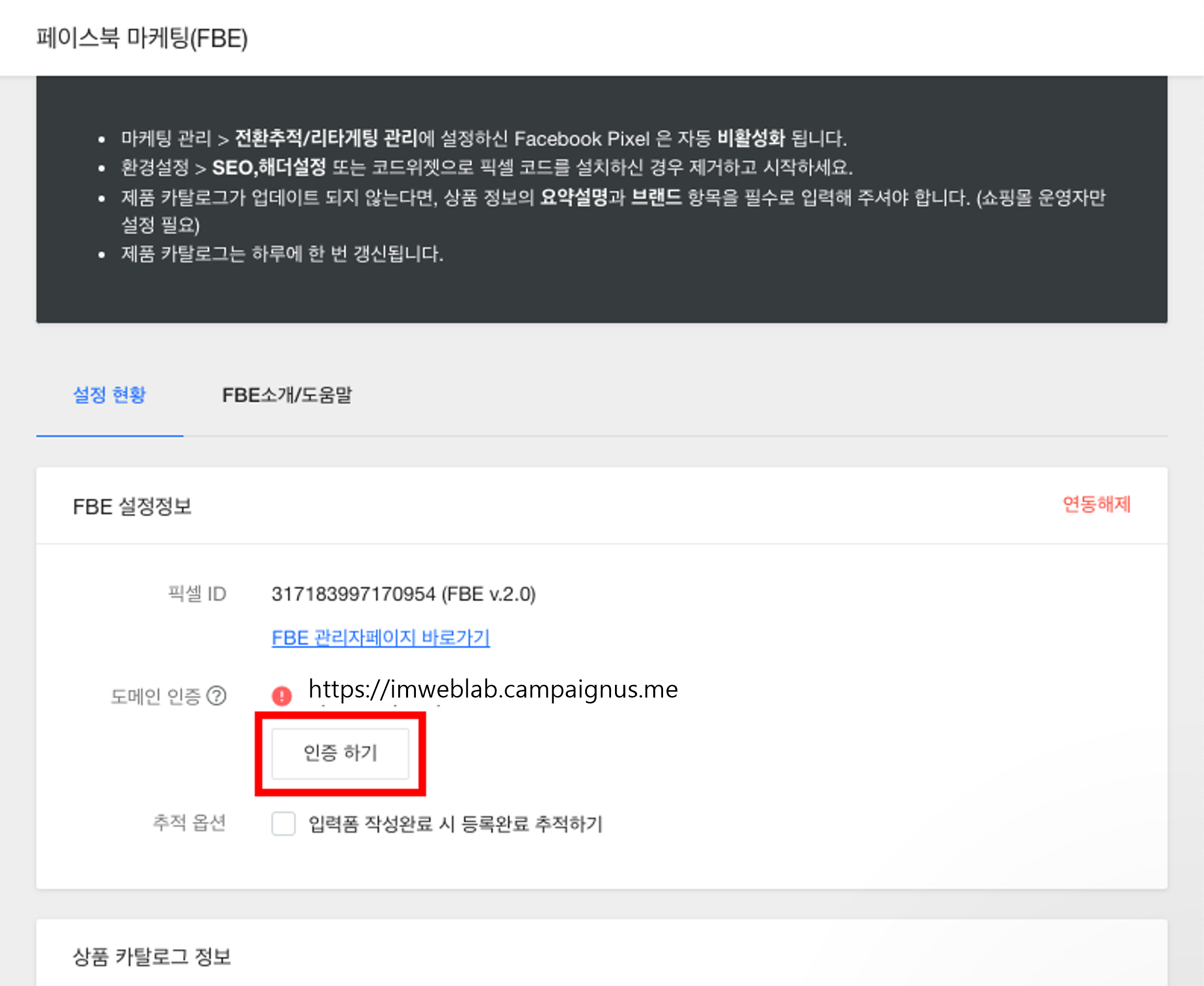Open the FBE소개/도움말 tab
Image resolution: width=1204 pixels, height=986 pixels.
(287, 395)
